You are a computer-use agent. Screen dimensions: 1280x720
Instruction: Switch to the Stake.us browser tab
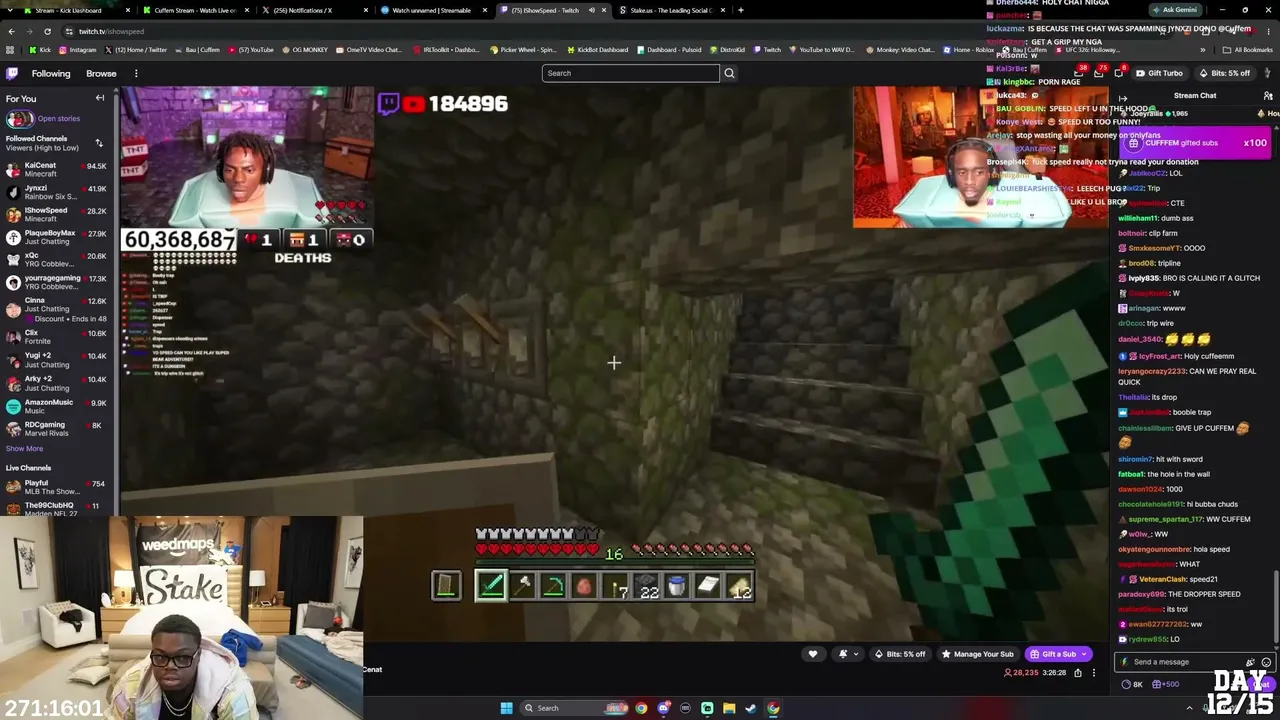coord(670,10)
